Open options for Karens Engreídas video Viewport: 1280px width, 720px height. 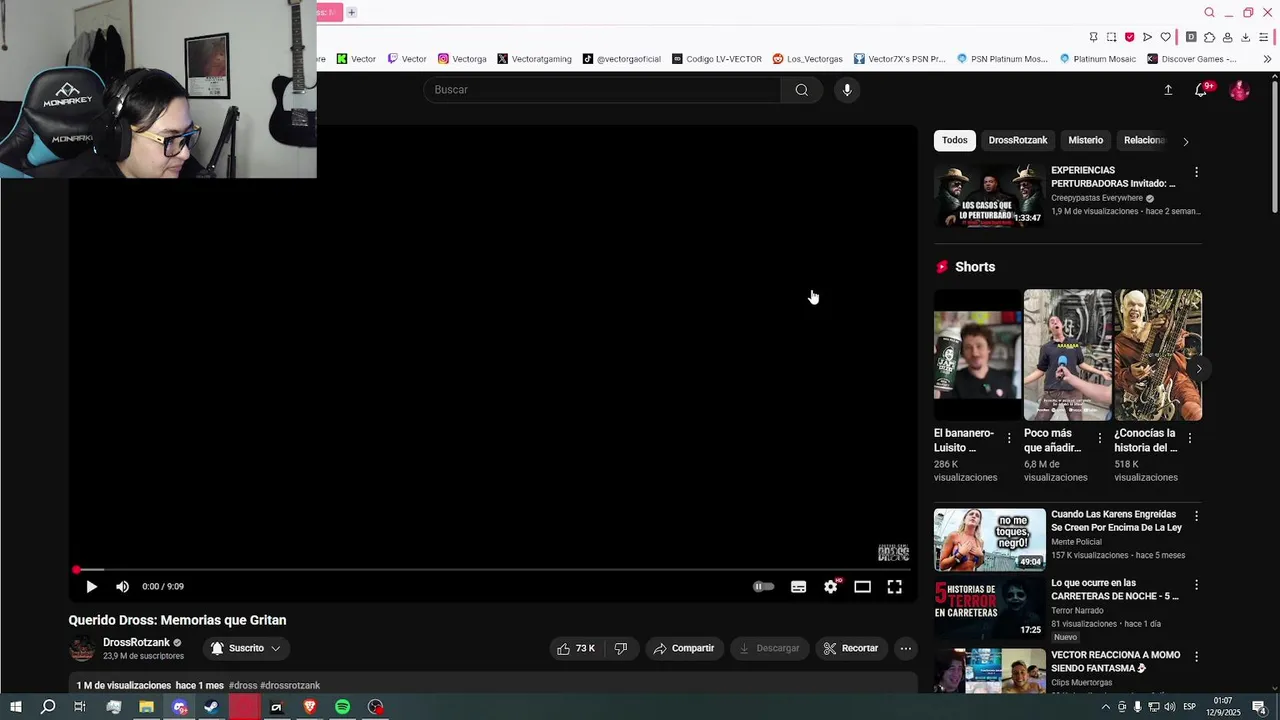(1196, 516)
